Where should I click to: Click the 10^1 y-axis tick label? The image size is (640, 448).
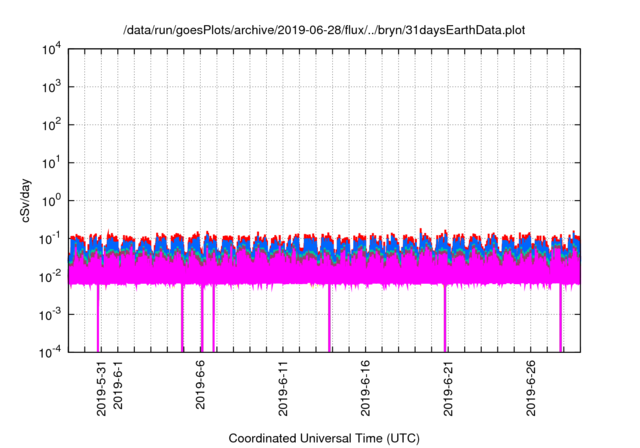coord(52,163)
